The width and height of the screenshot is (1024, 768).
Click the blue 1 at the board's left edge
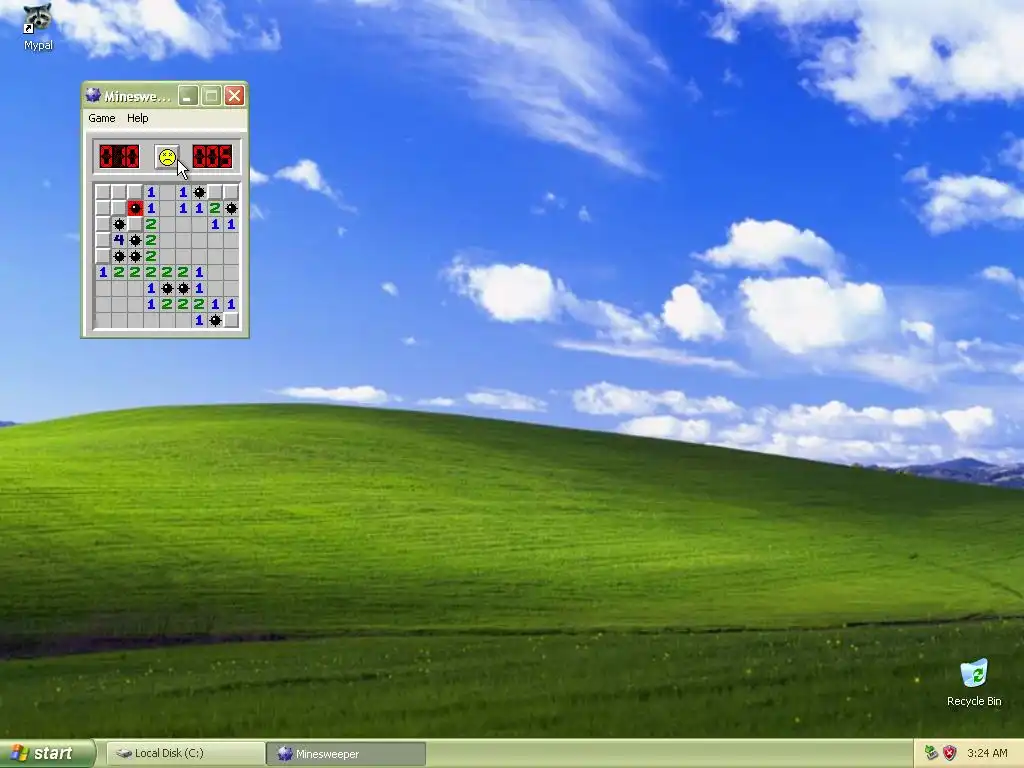103,272
